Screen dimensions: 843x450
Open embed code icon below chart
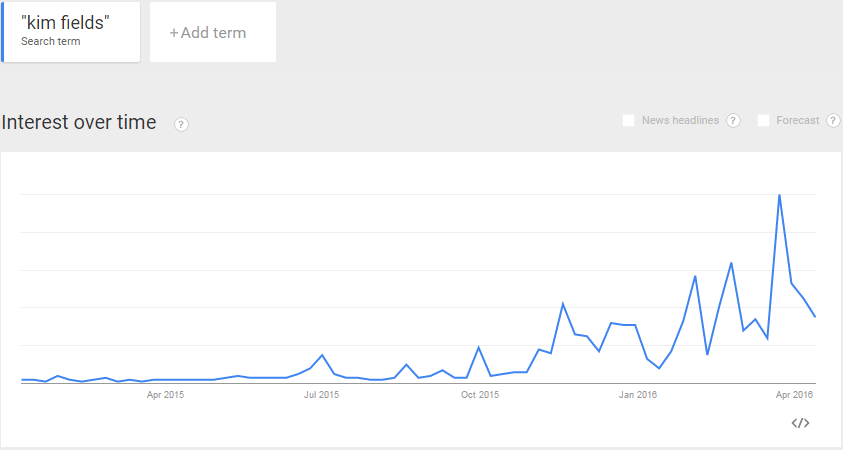click(800, 423)
